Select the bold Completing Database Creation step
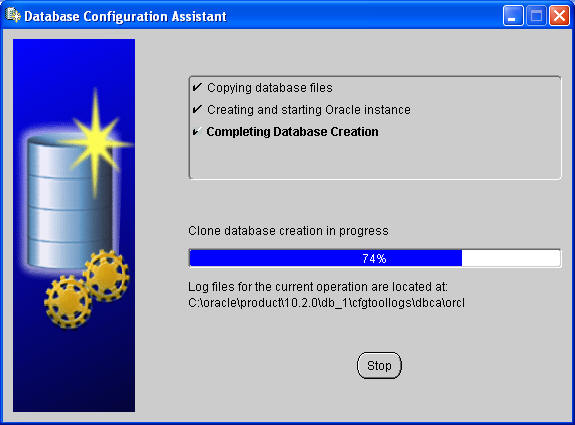The height and width of the screenshot is (425, 575). pos(292,132)
